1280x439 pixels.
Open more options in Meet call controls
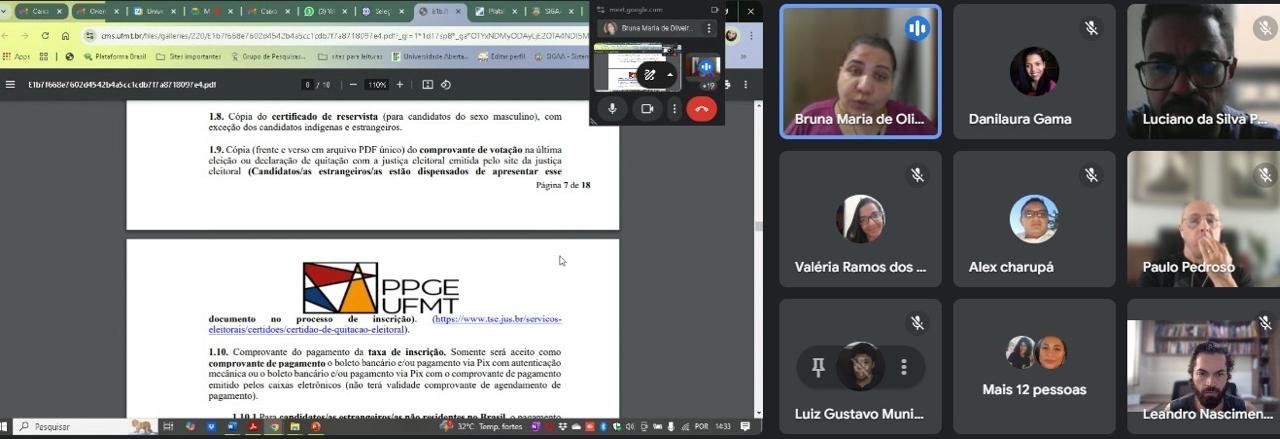675,108
